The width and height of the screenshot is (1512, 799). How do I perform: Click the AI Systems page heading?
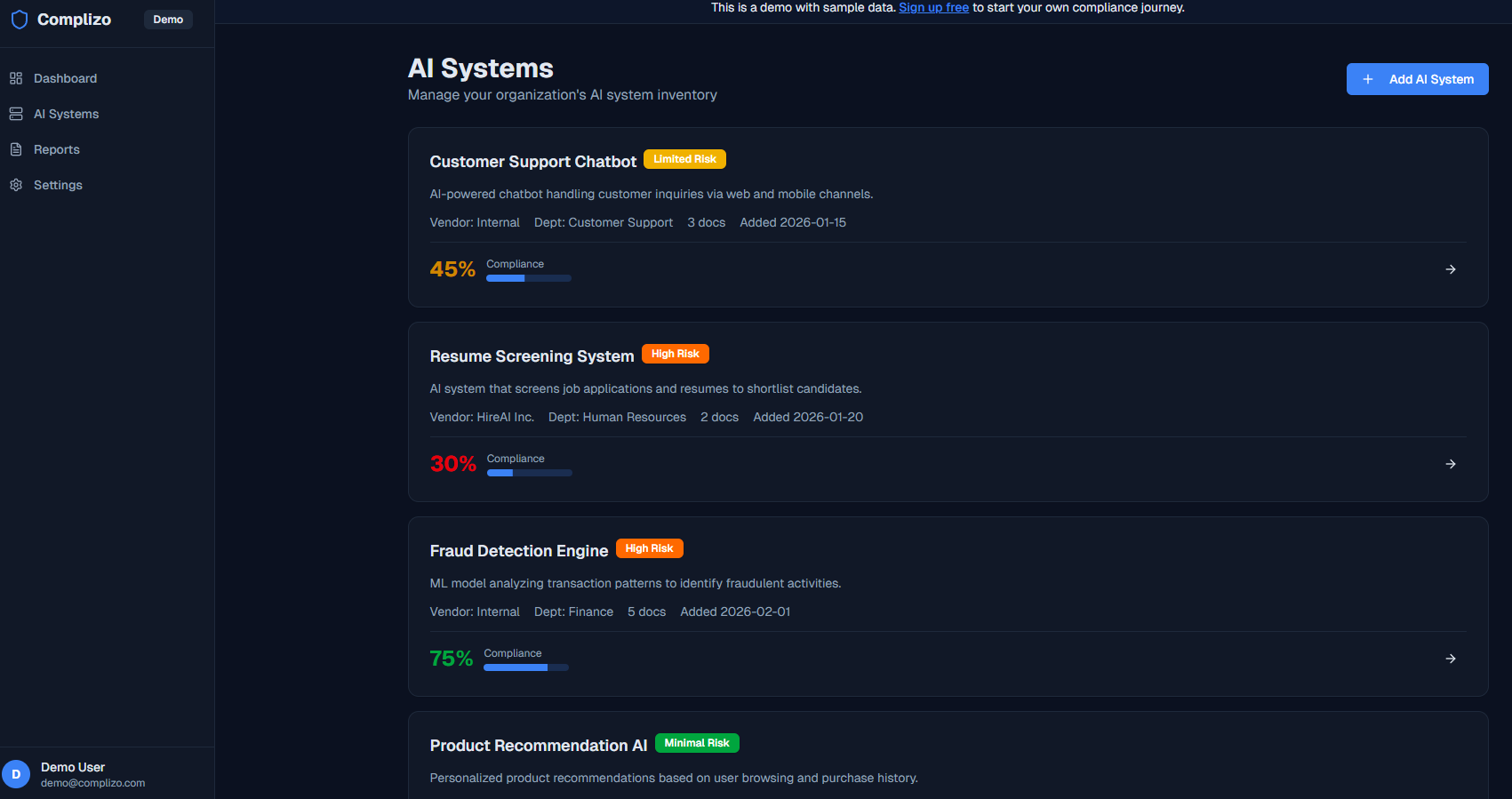click(x=481, y=68)
